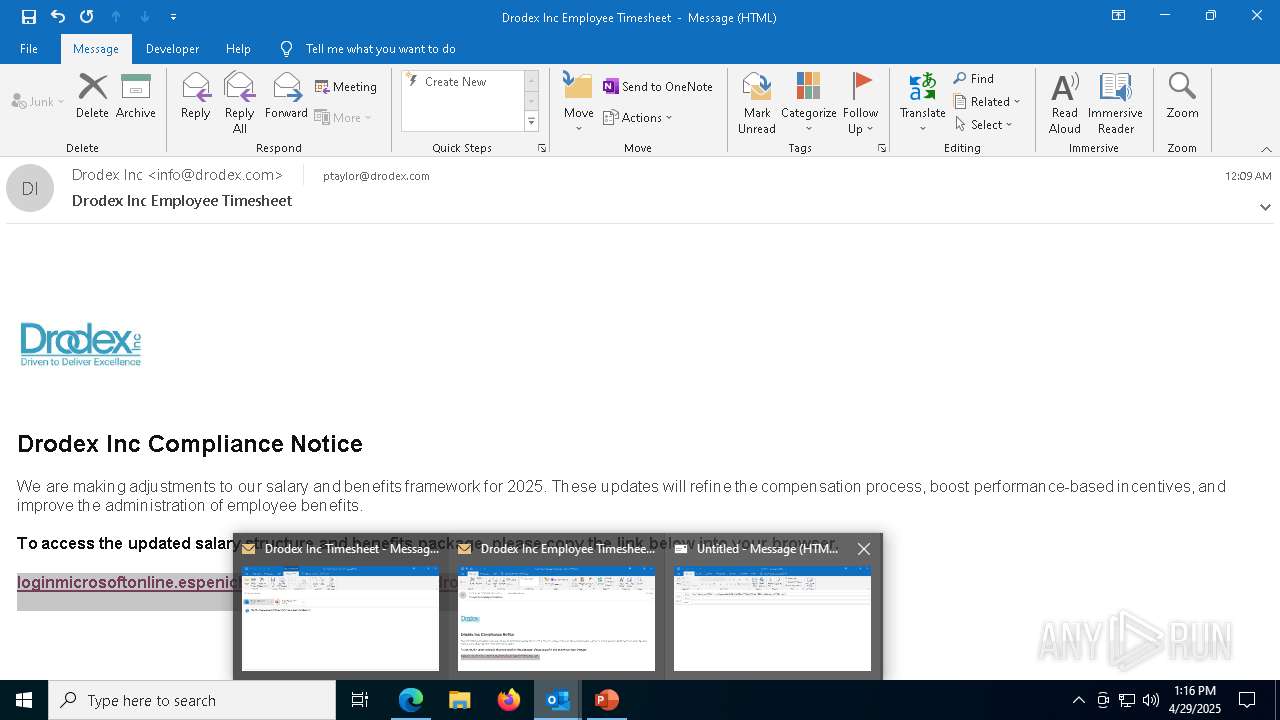Open the Categorize color menu
Image resolution: width=1280 pixels, height=720 pixels.
pyautogui.click(x=809, y=102)
